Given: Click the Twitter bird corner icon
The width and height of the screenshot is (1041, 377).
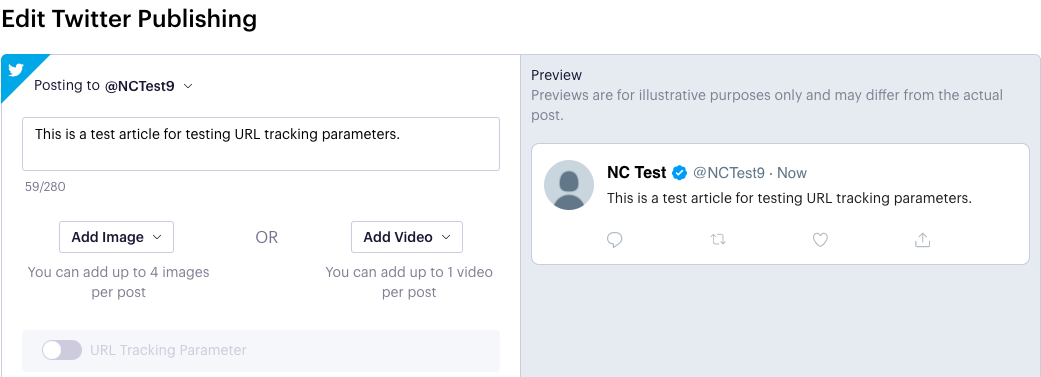Looking at the screenshot, I should tap(16, 69).
